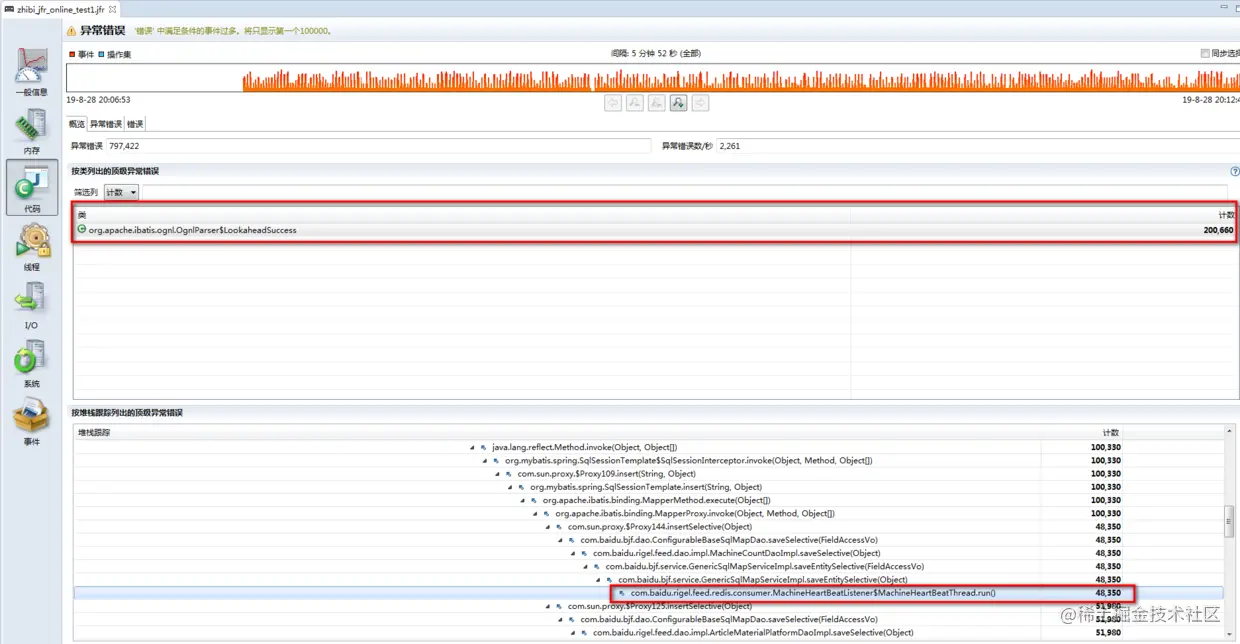
Task: Collapse $Proxy144.insertSelective(Object) node
Action: 548,527
